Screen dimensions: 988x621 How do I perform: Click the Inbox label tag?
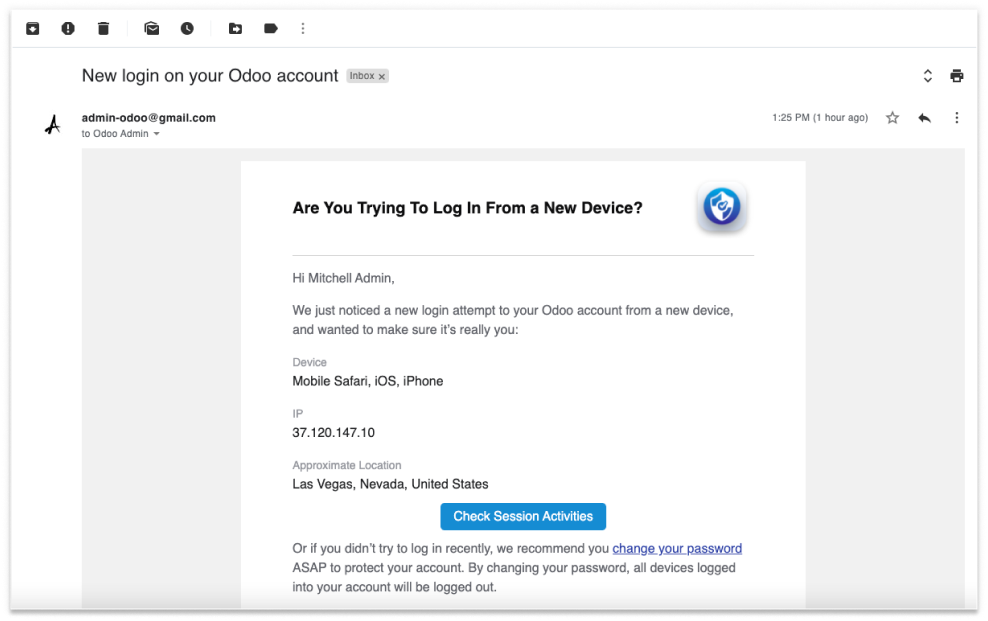[x=361, y=76]
